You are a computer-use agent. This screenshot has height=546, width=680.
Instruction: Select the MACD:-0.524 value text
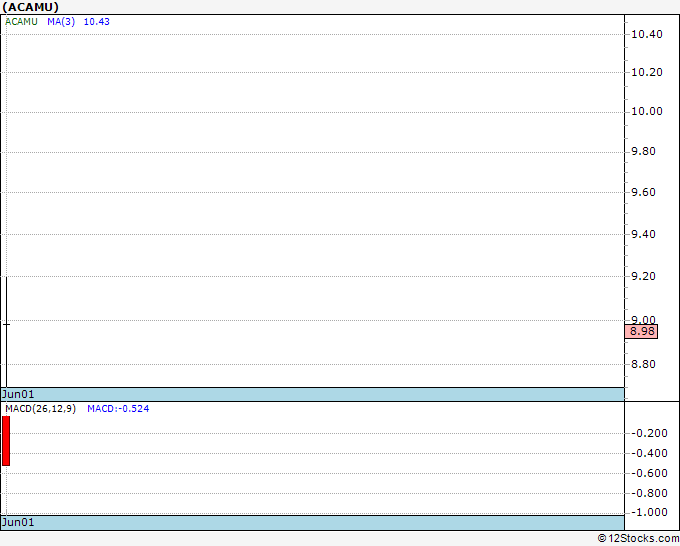click(x=118, y=409)
